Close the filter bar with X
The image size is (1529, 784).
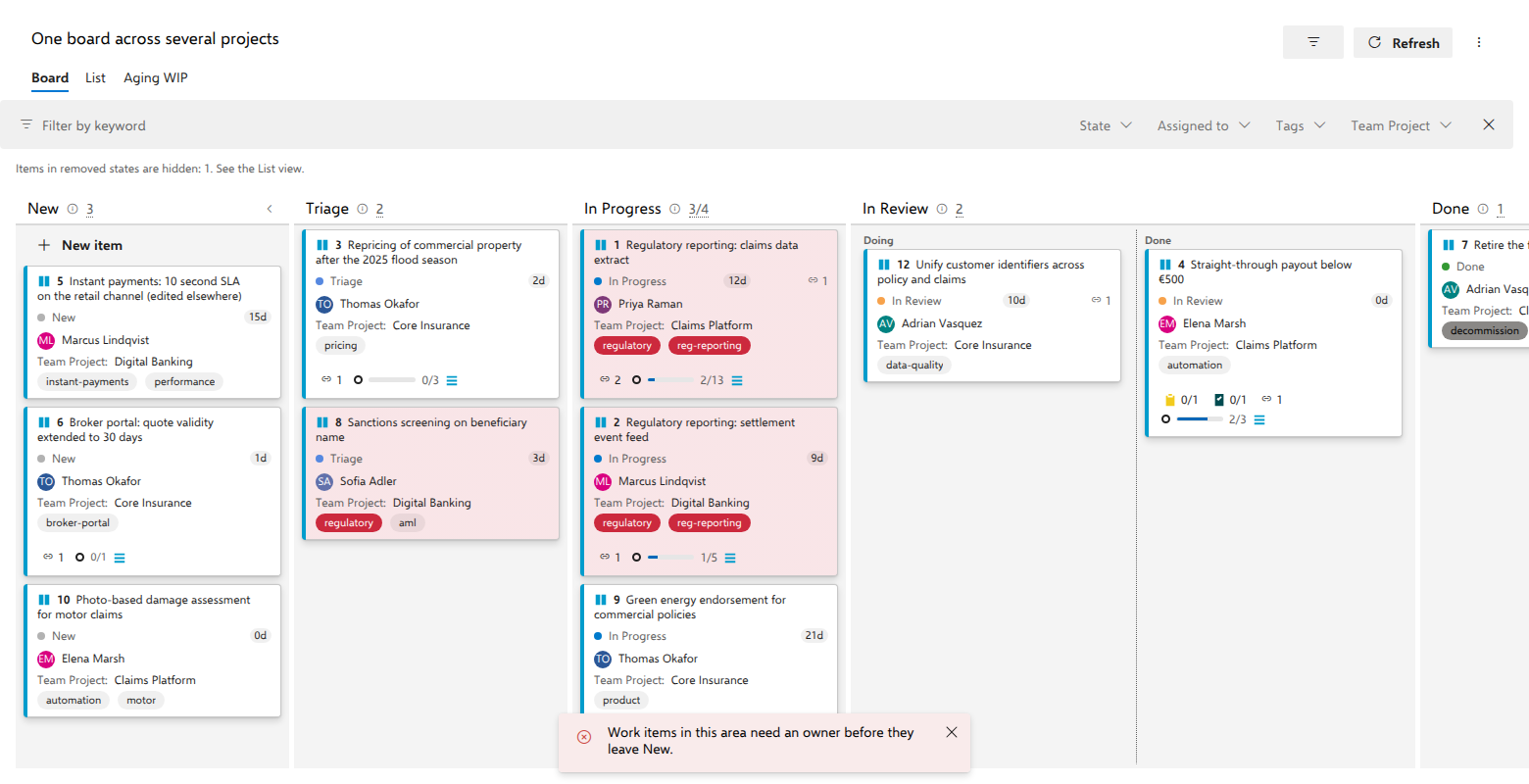pos(1489,124)
